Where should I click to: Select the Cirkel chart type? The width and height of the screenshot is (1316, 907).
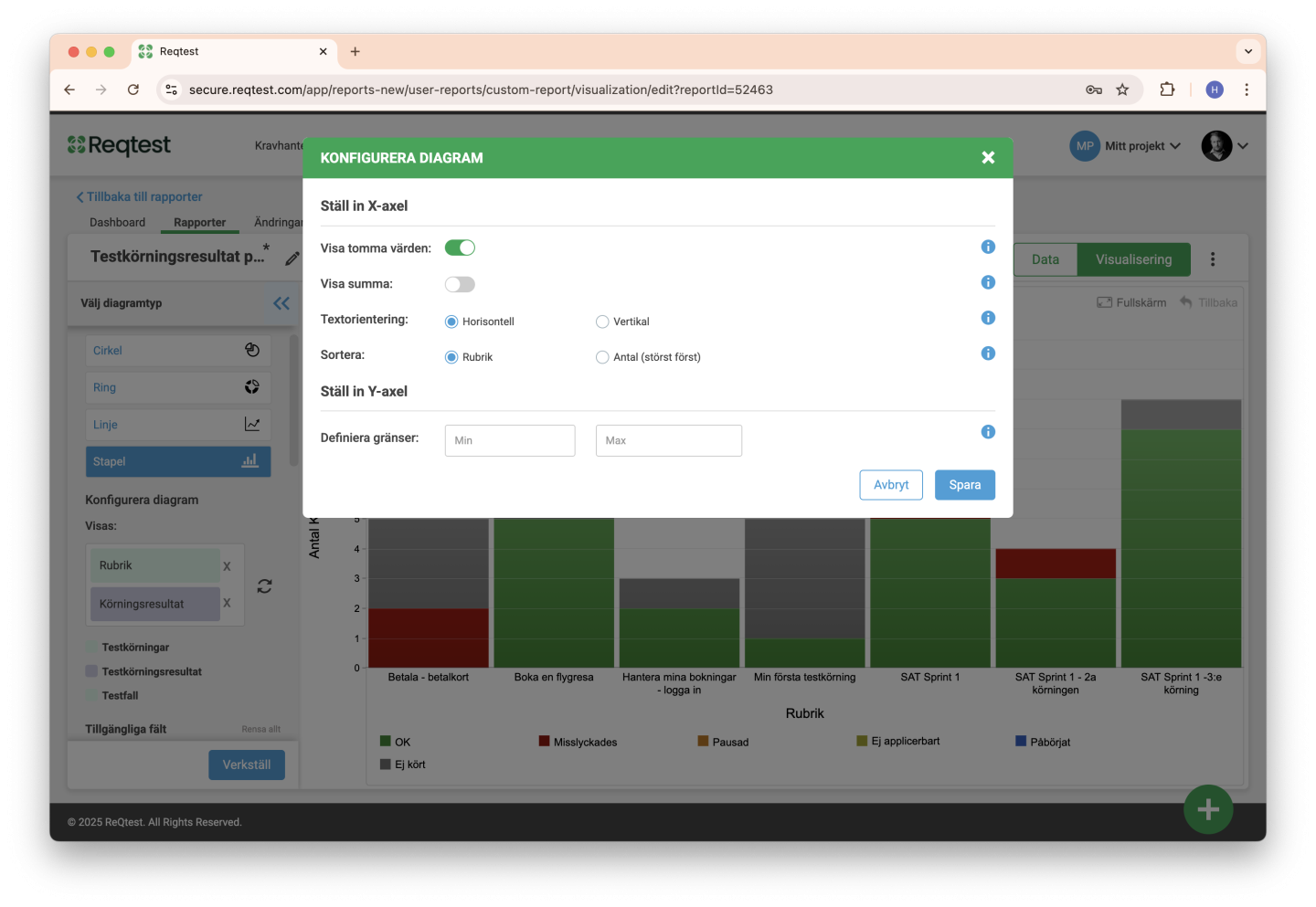pyautogui.click(x=178, y=351)
